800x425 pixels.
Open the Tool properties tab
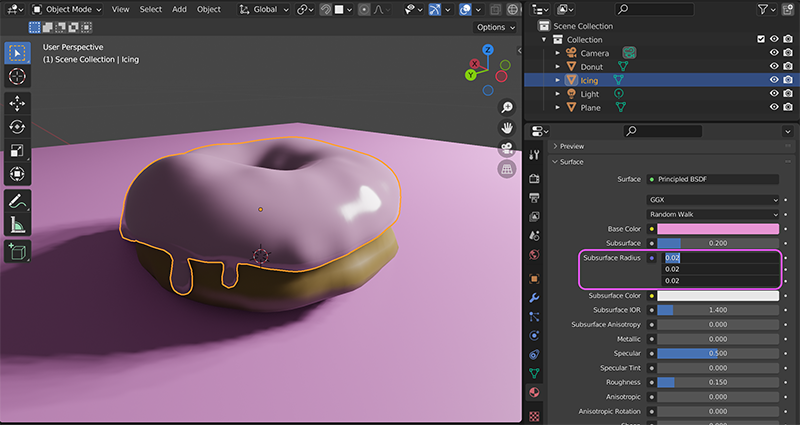tap(534, 155)
